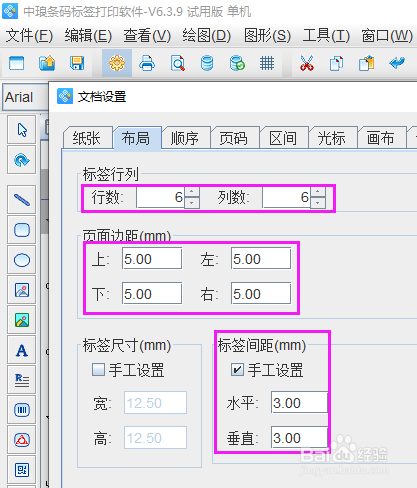Open the 图形(S) menu
The height and width of the screenshot is (488, 417).
(267, 35)
